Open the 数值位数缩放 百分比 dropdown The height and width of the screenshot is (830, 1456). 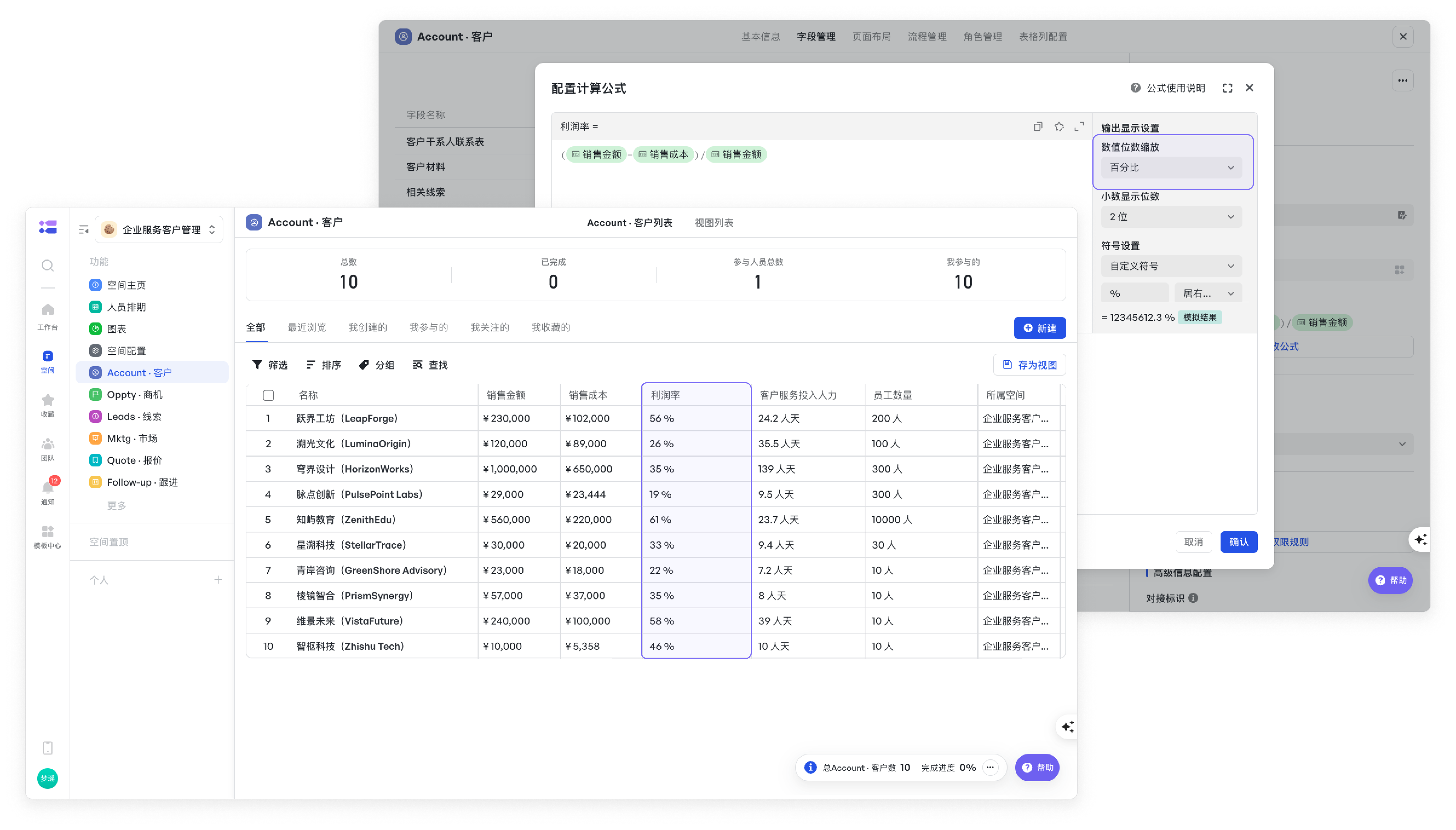1171,168
